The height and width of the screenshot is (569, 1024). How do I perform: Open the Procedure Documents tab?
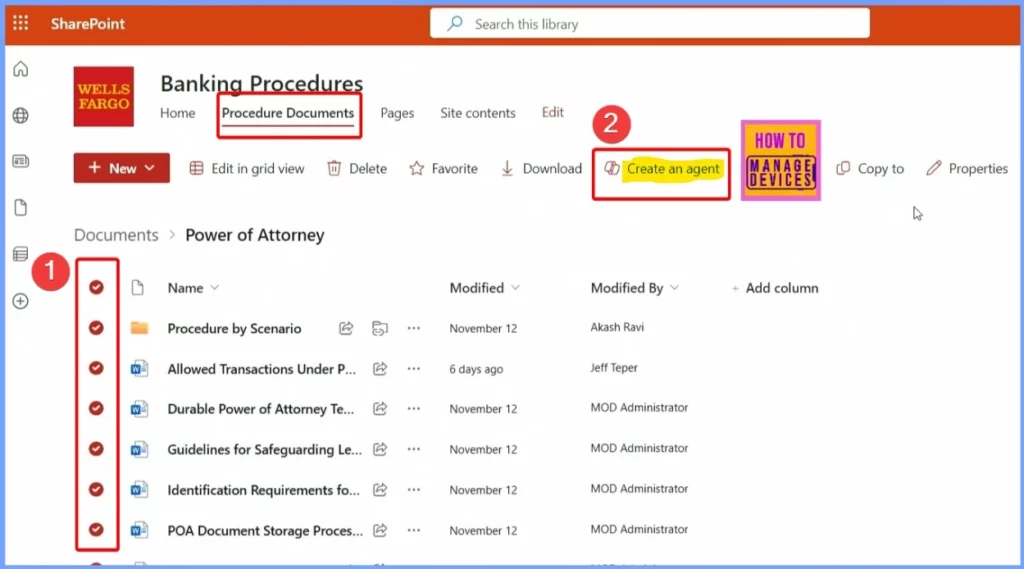[x=288, y=113]
